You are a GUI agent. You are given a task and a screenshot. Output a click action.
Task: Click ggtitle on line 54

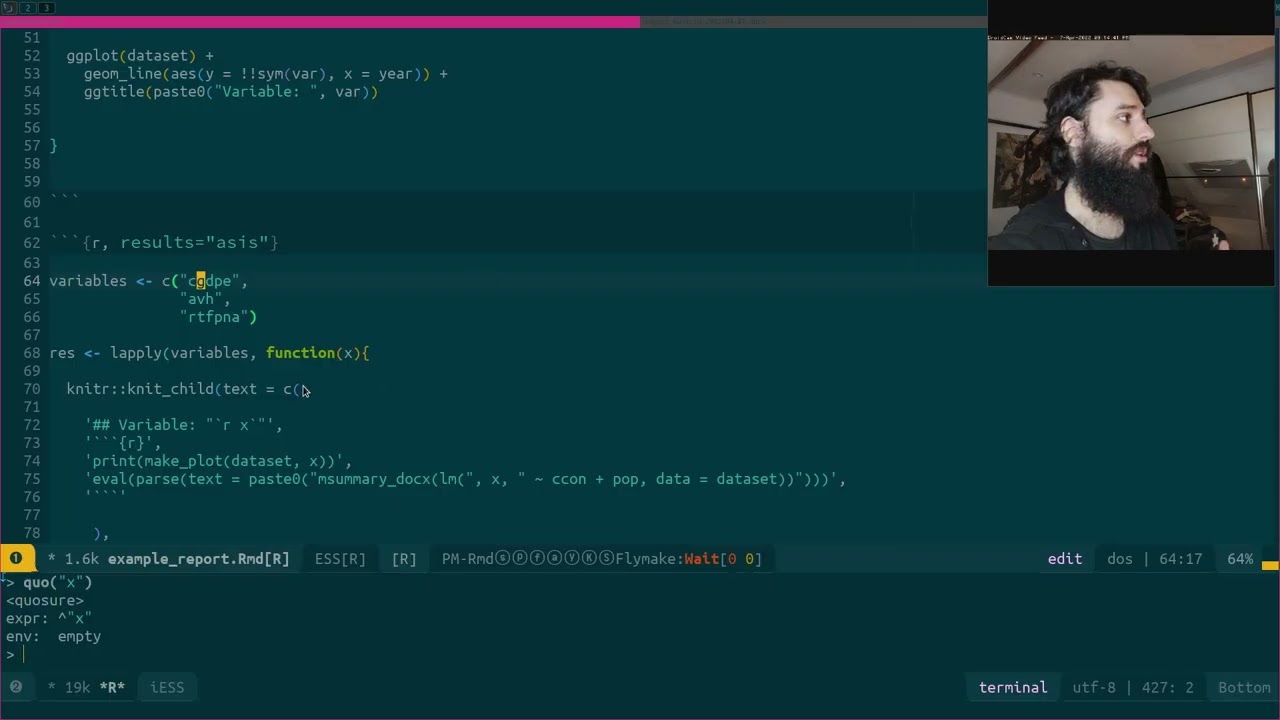(x=114, y=92)
